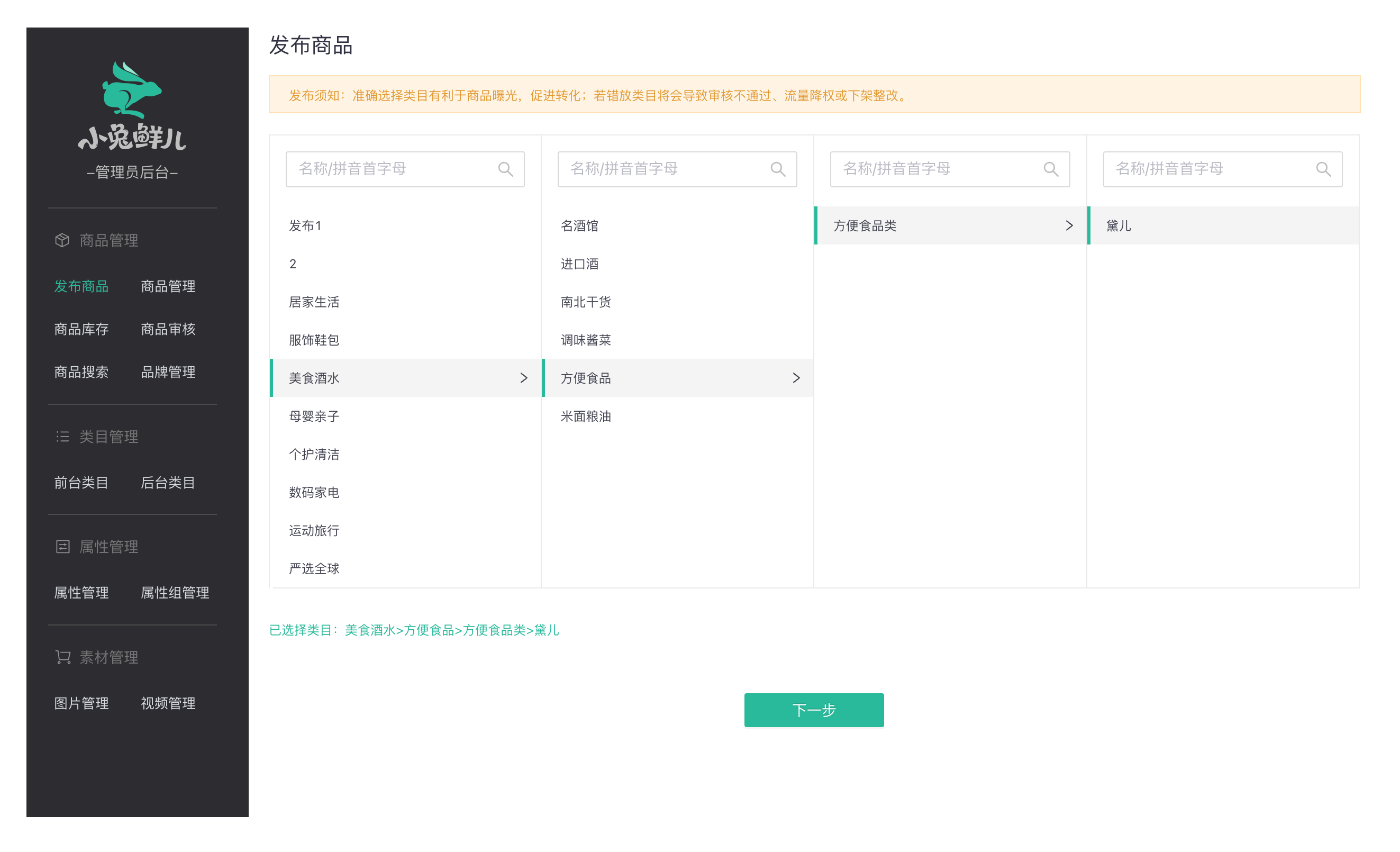Focus the first column search field
Screen dimensions: 1400x852
[405, 169]
